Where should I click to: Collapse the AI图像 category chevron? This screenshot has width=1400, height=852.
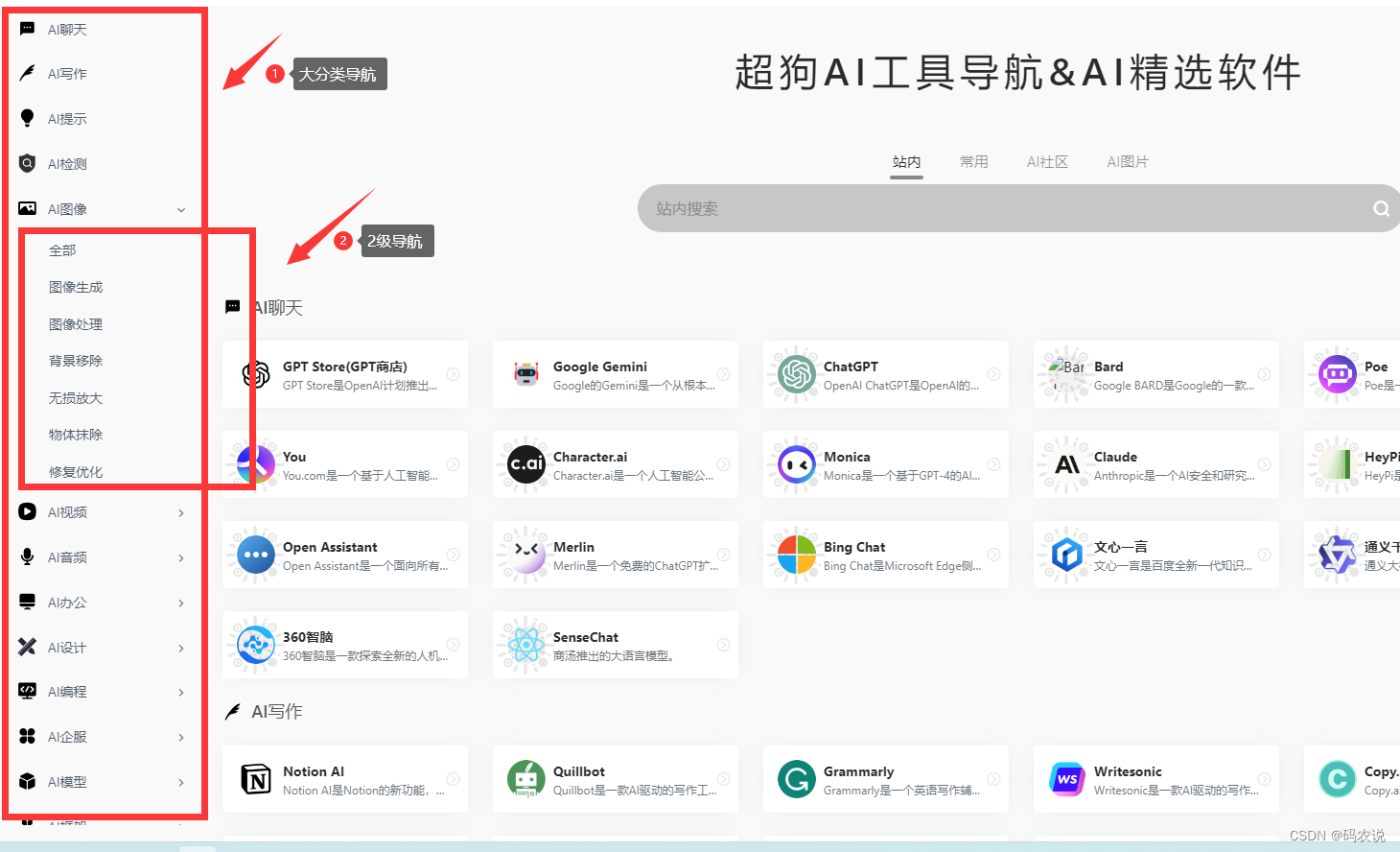181,209
